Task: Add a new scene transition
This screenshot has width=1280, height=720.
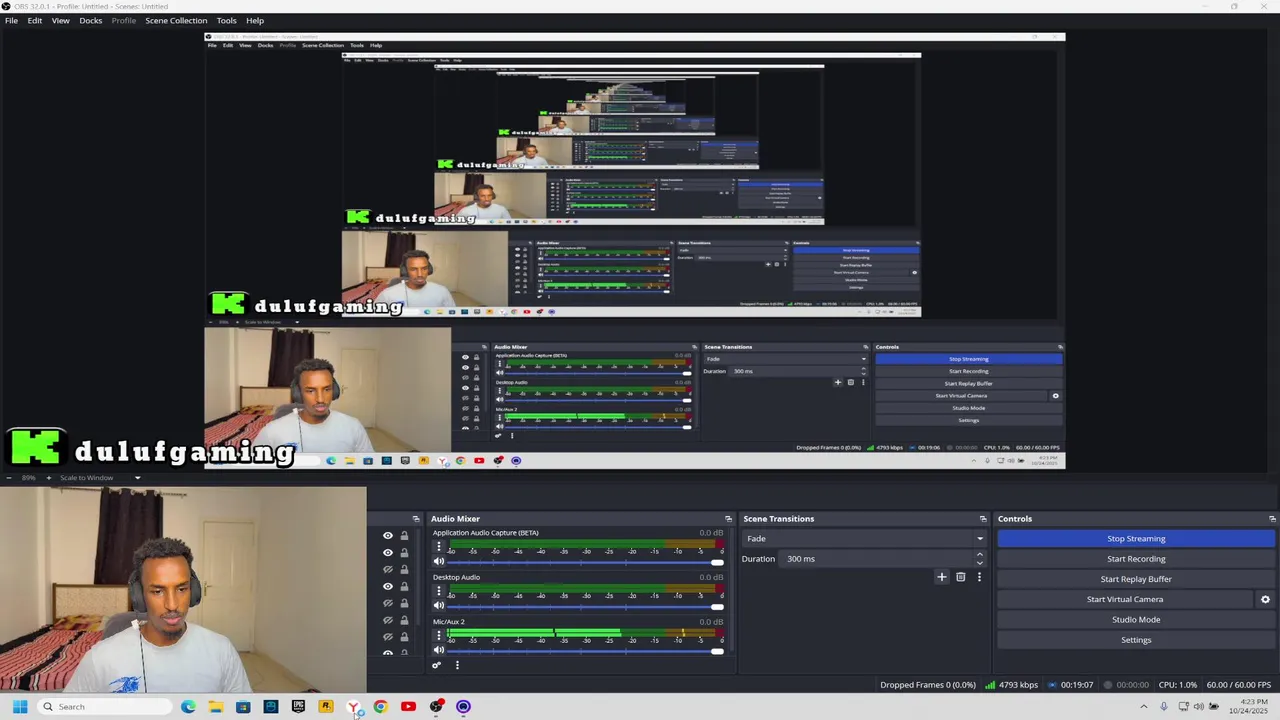Action: coord(941,577)
